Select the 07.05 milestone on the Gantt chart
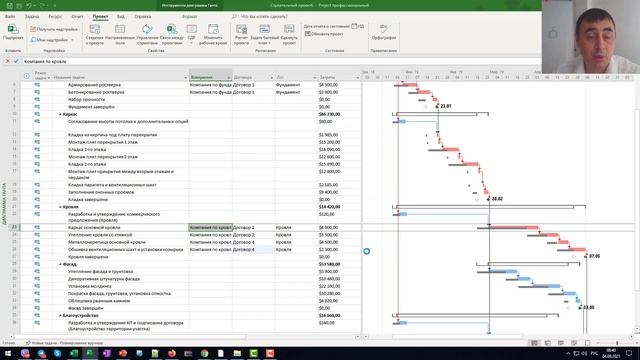Viewport: 640px width, 360px height. [586, 256]
